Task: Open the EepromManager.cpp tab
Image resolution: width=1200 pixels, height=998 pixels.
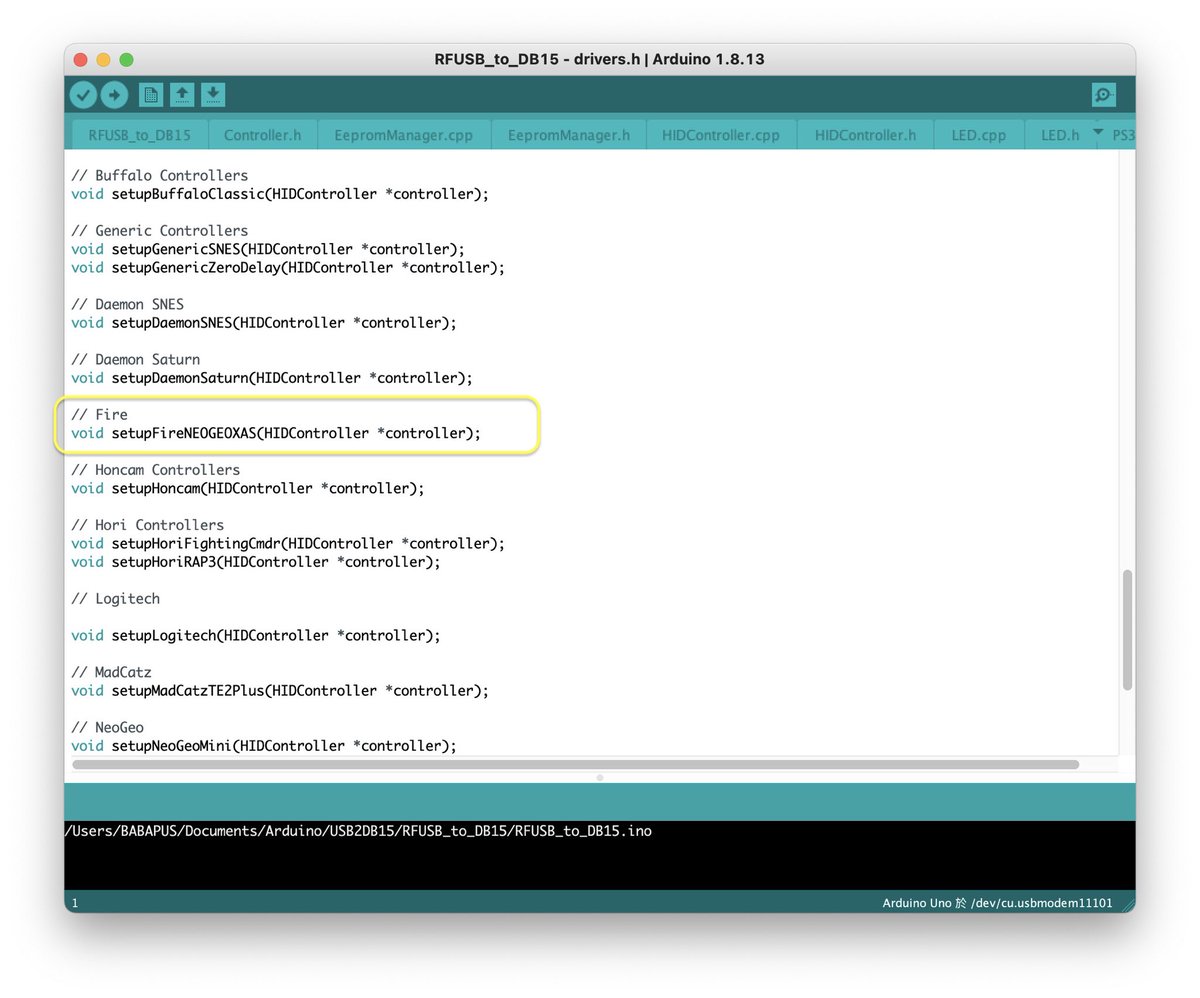Action: click(404, 135)
